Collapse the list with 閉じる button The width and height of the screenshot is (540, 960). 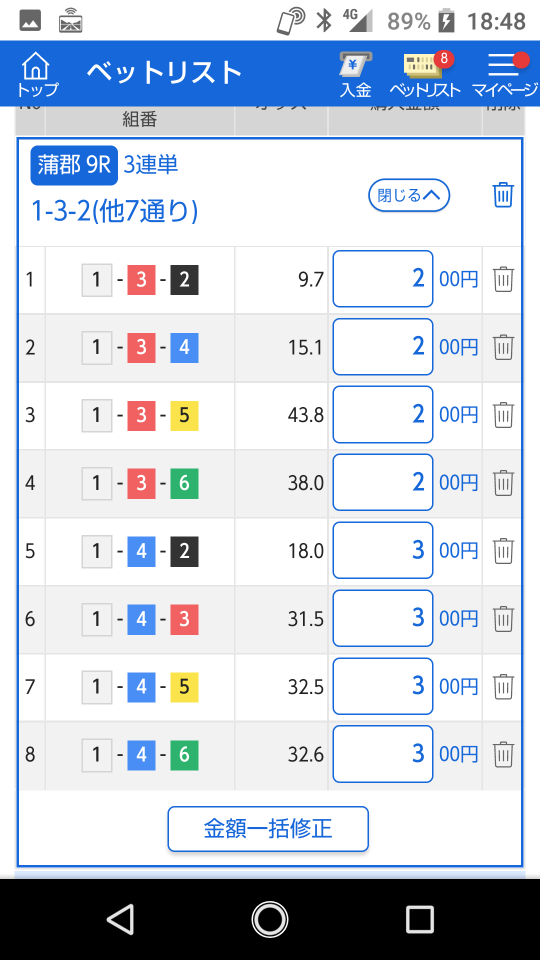(x=409, y=196)
